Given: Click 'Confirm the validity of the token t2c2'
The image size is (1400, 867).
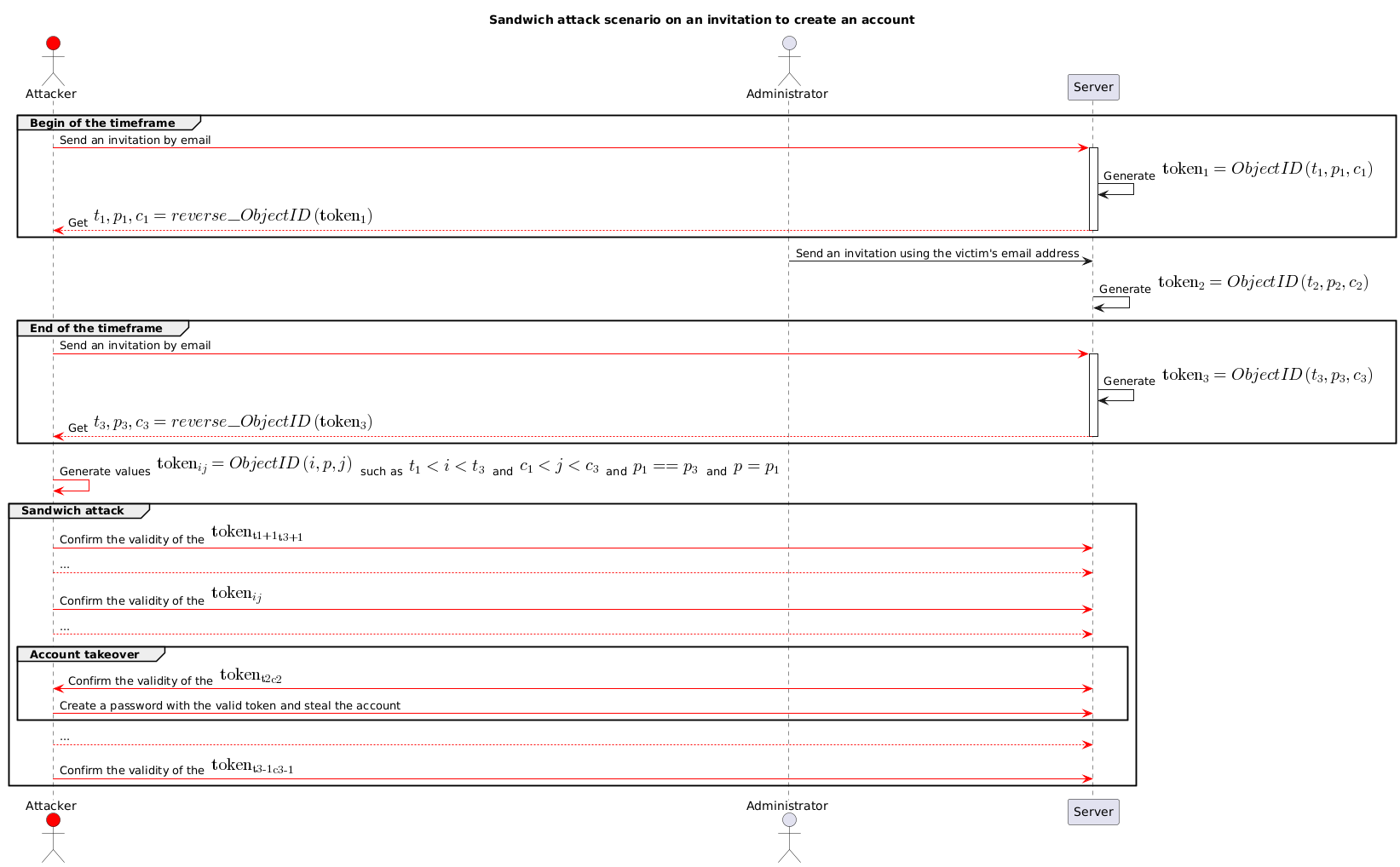Looking at the screenshot, I should coord(175,676).
